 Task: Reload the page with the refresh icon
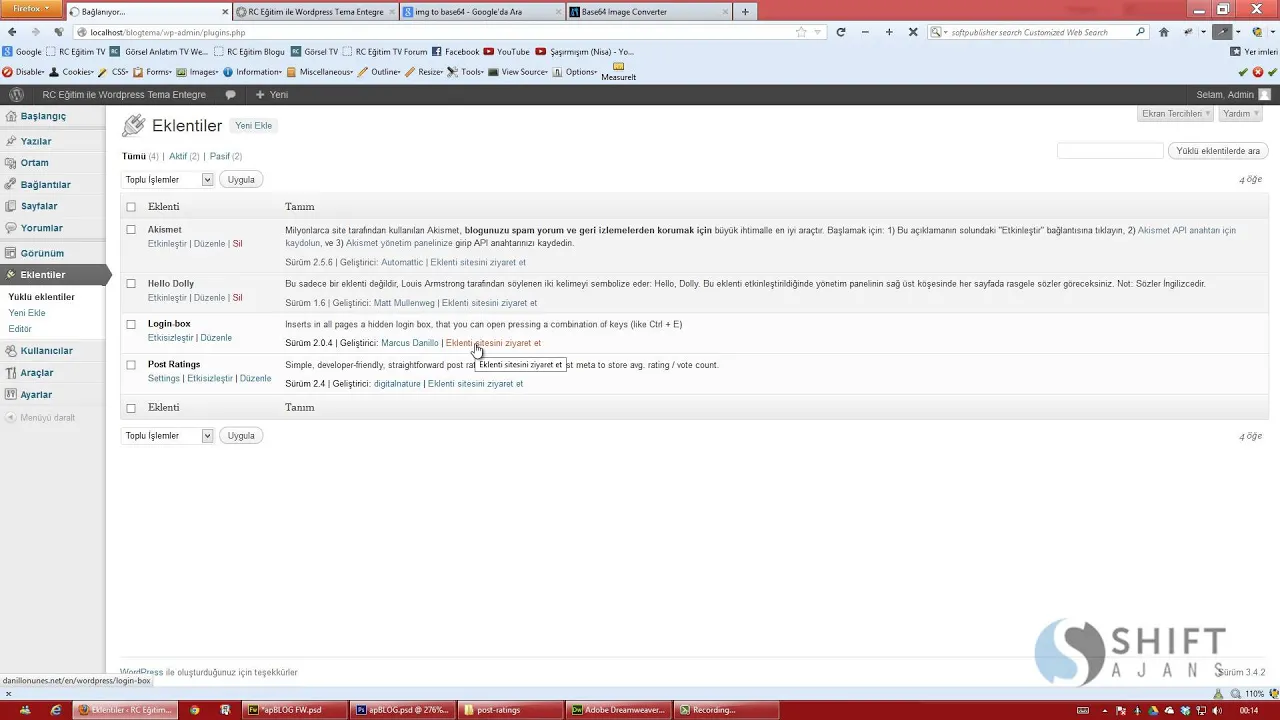(x=841, y=32)
